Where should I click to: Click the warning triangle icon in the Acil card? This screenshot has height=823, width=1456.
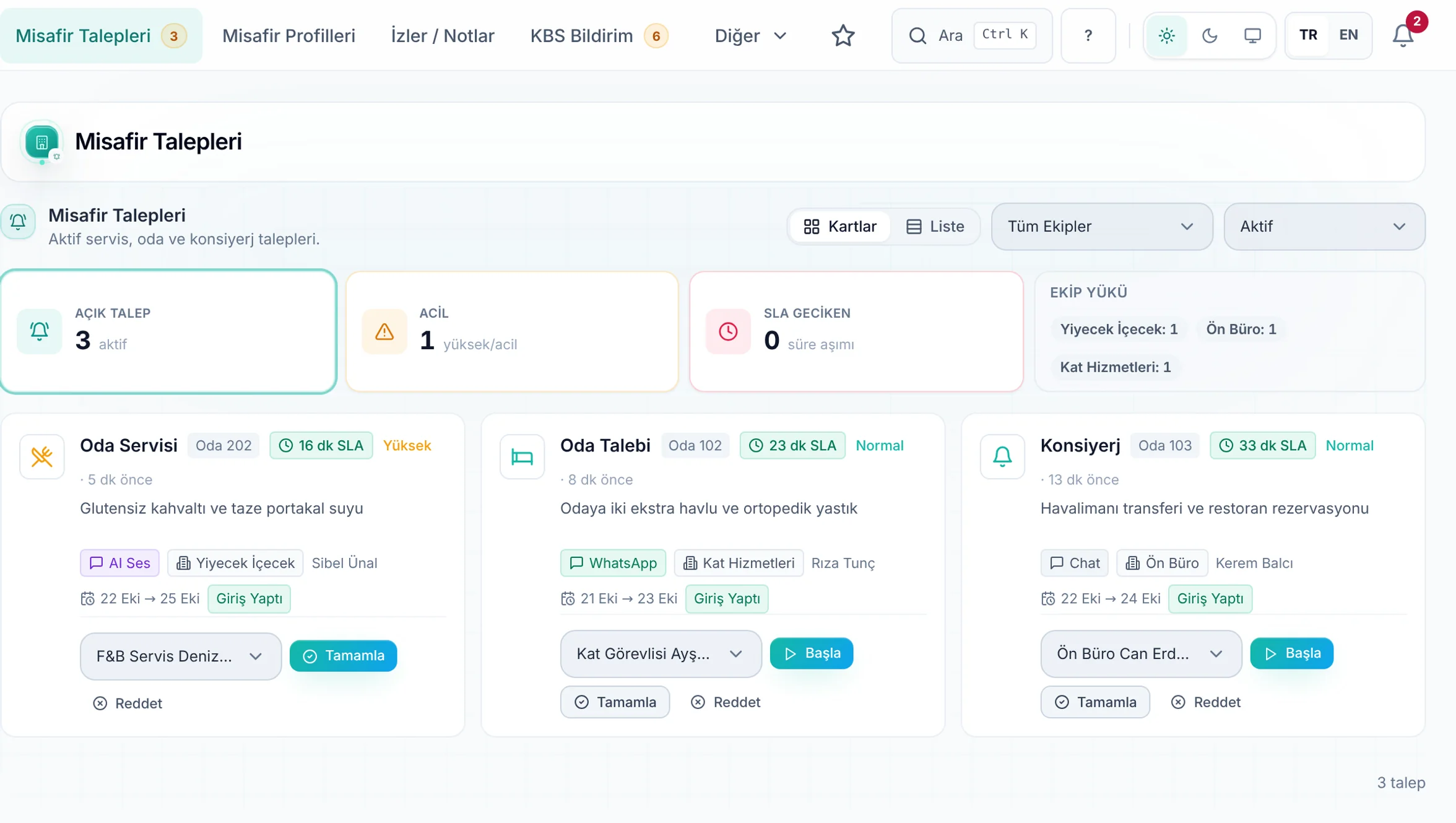tap(384, 331)
